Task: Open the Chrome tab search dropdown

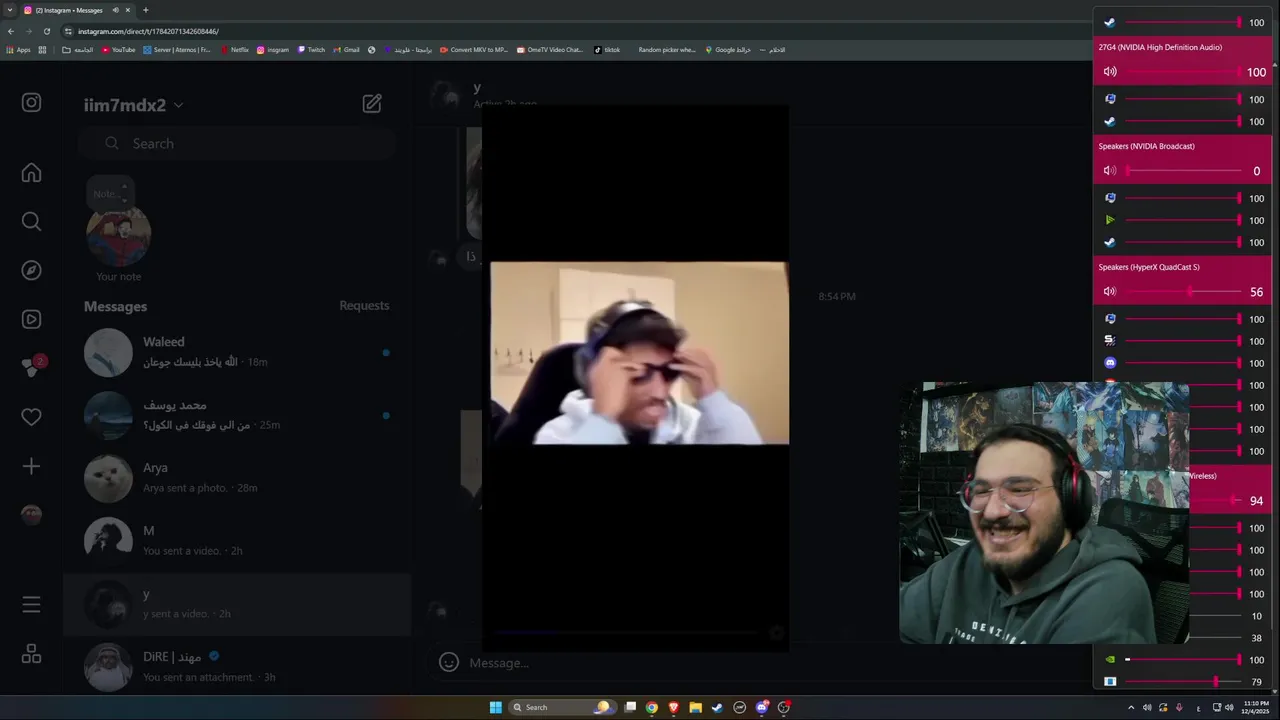Action: [x=10, y=10]
